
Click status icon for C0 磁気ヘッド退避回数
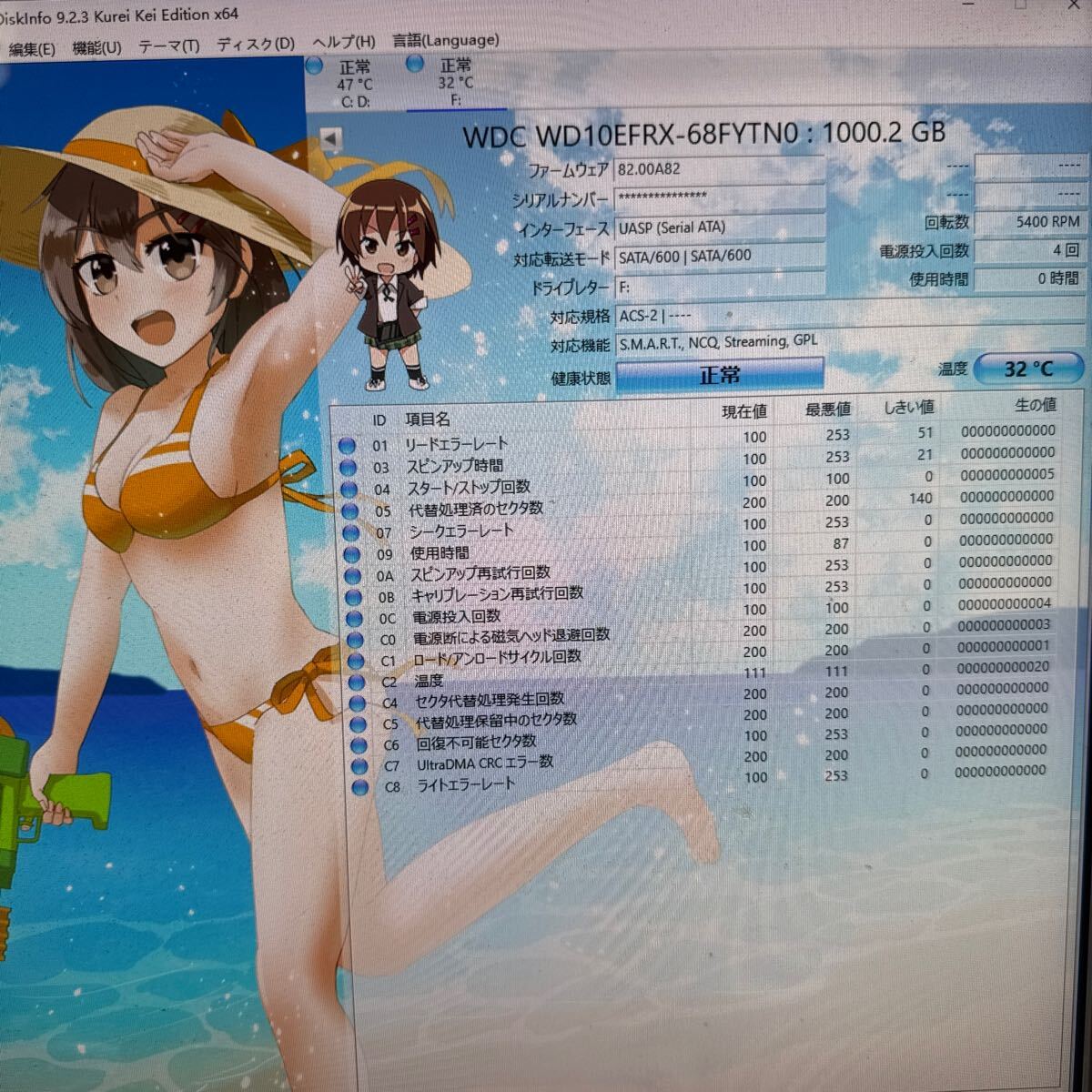click(355, 641)
